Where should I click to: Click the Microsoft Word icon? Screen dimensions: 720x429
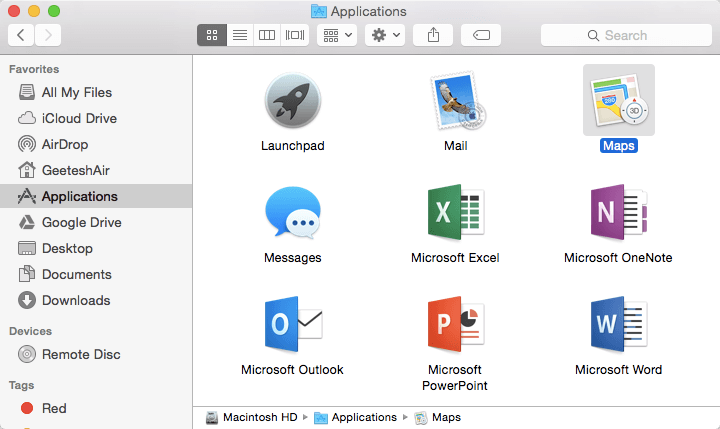[618, 326]
